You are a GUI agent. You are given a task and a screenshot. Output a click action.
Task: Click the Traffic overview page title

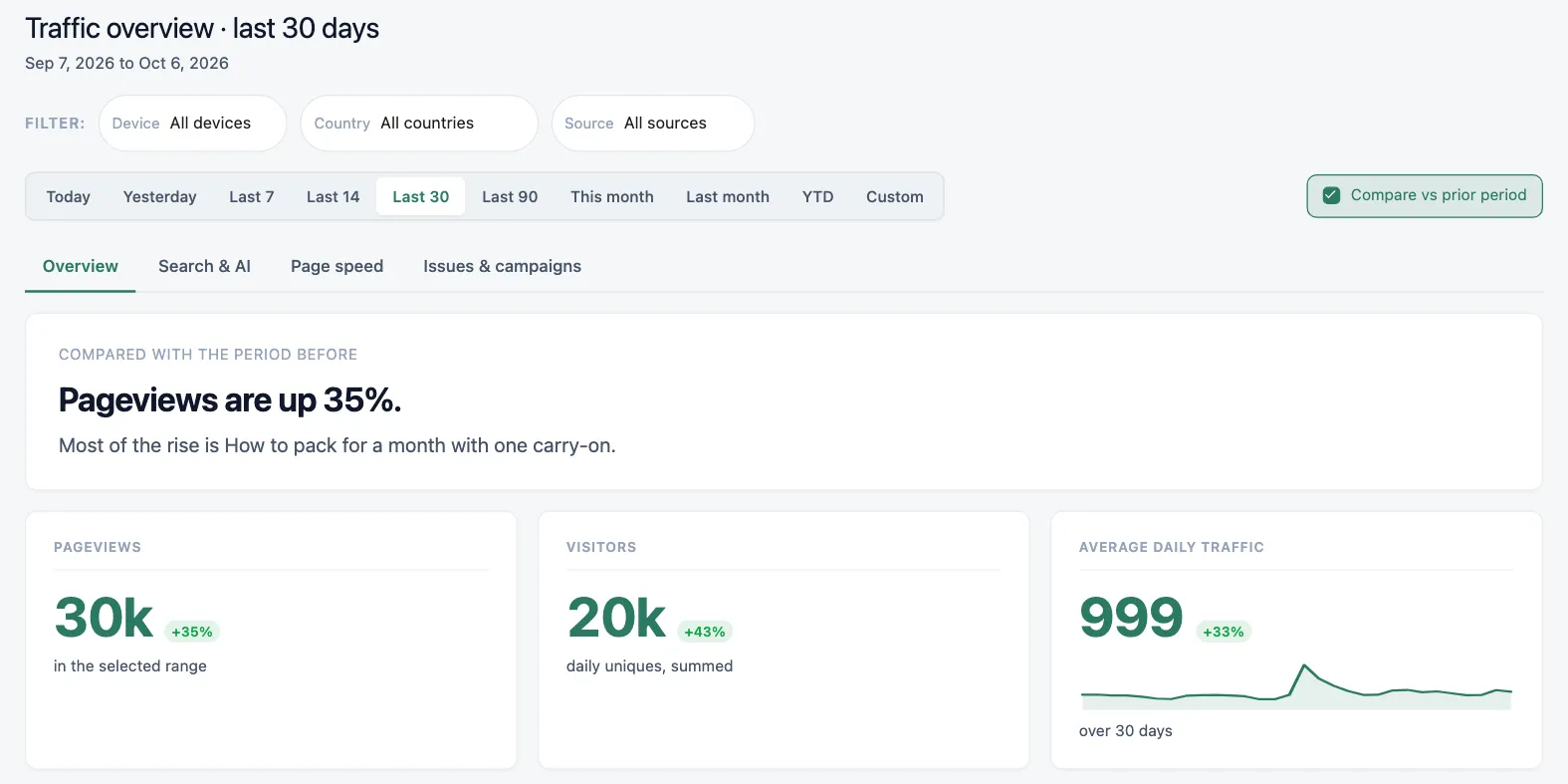pos(202,28)
